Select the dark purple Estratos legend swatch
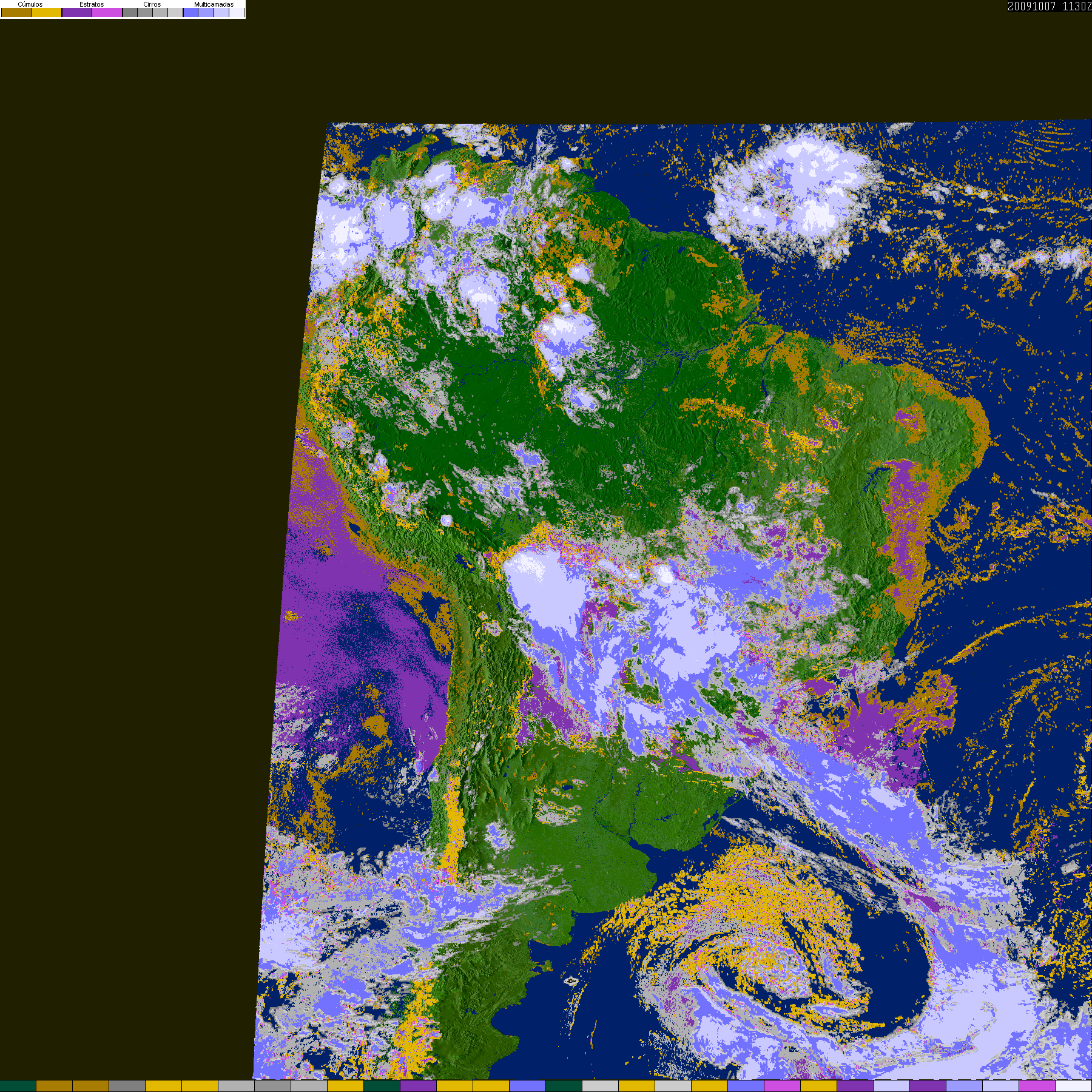This screenshot has width=1092, height=1092. click(77, 12)
